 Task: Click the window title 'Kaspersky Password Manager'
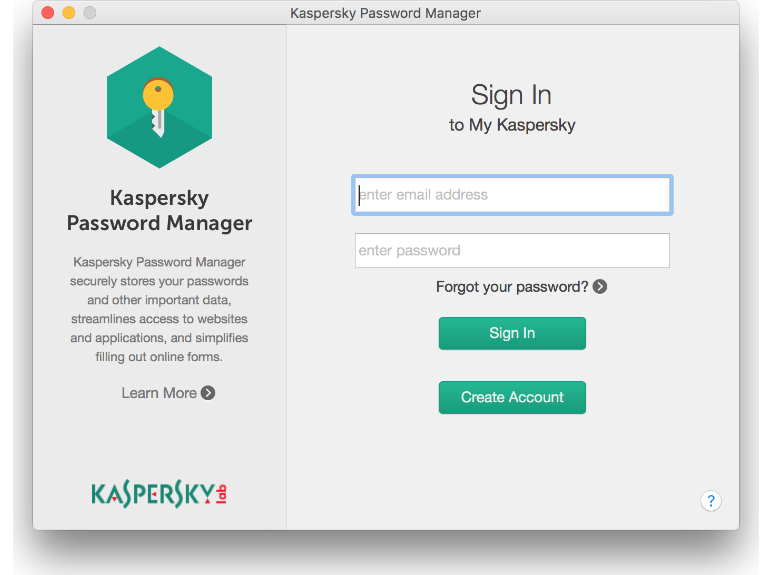[x=385, y=13]
